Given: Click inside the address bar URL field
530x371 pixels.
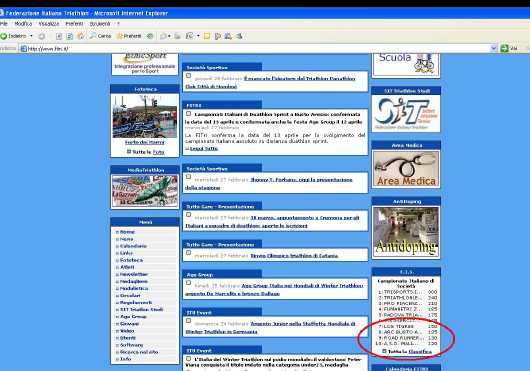Looking at the screenshot, I should coord(257,48).
